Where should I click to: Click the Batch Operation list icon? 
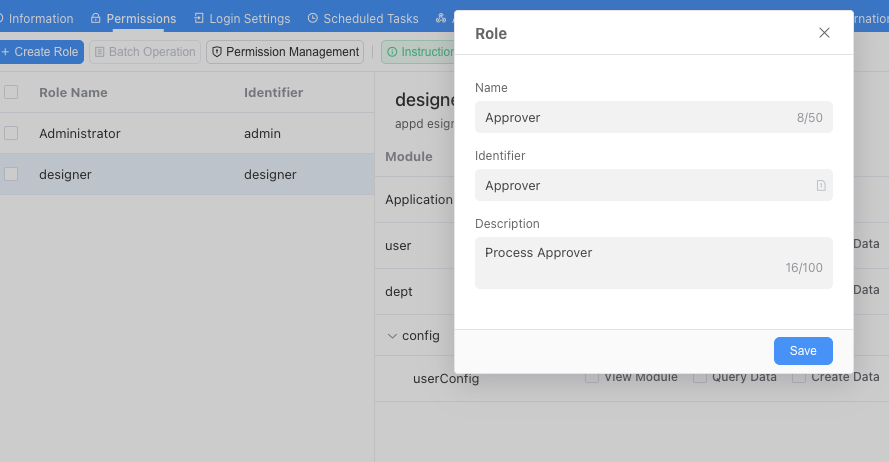[x=99, y=52]
